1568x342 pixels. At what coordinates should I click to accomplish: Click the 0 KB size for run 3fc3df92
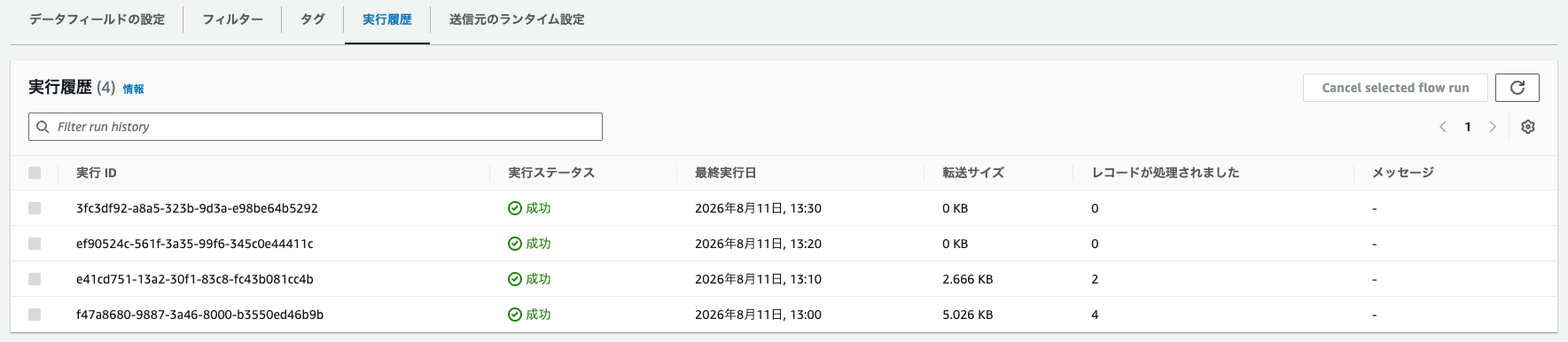tap(956, 208)
